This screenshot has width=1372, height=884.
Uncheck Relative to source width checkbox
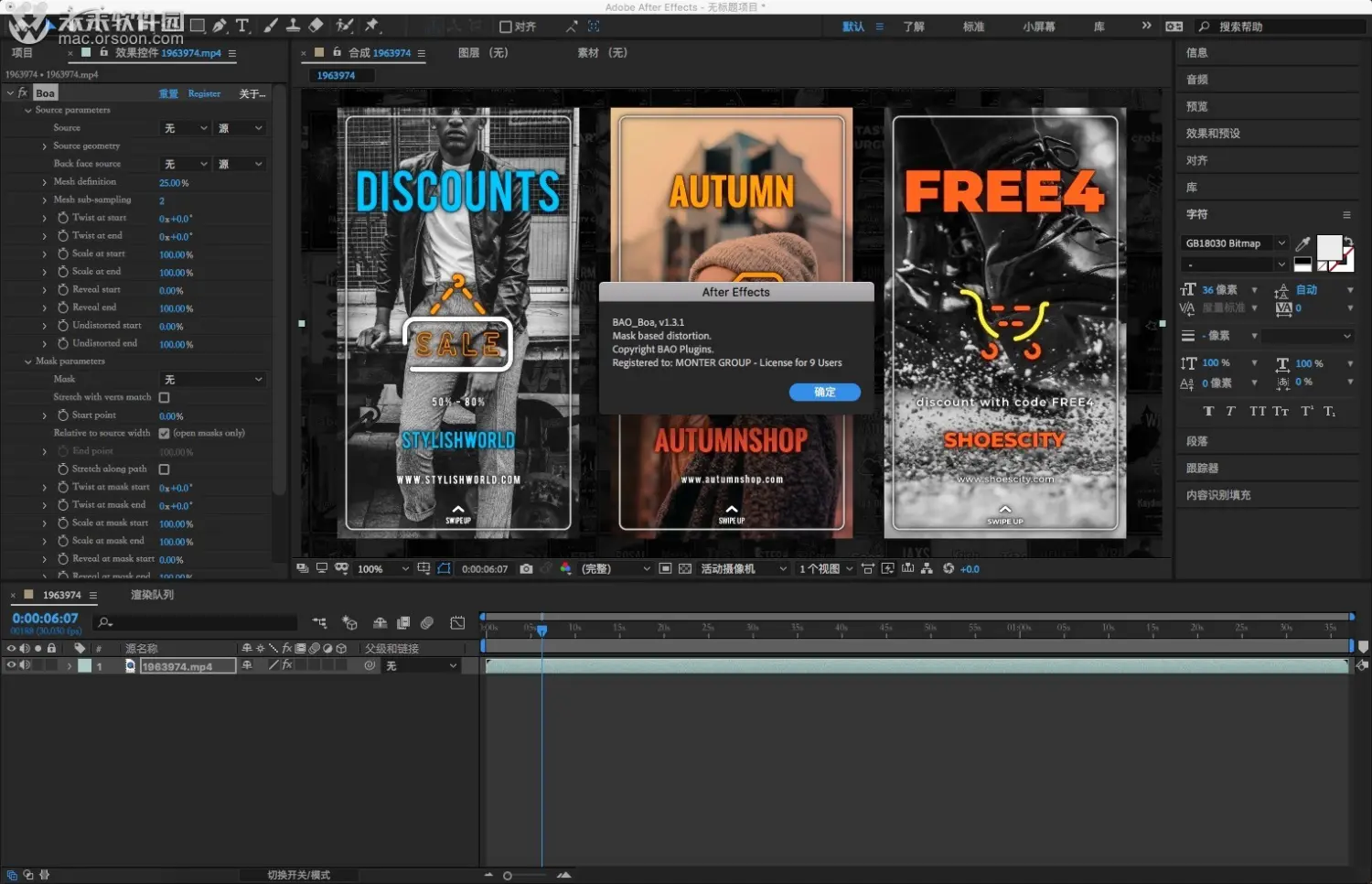point(165,434)
